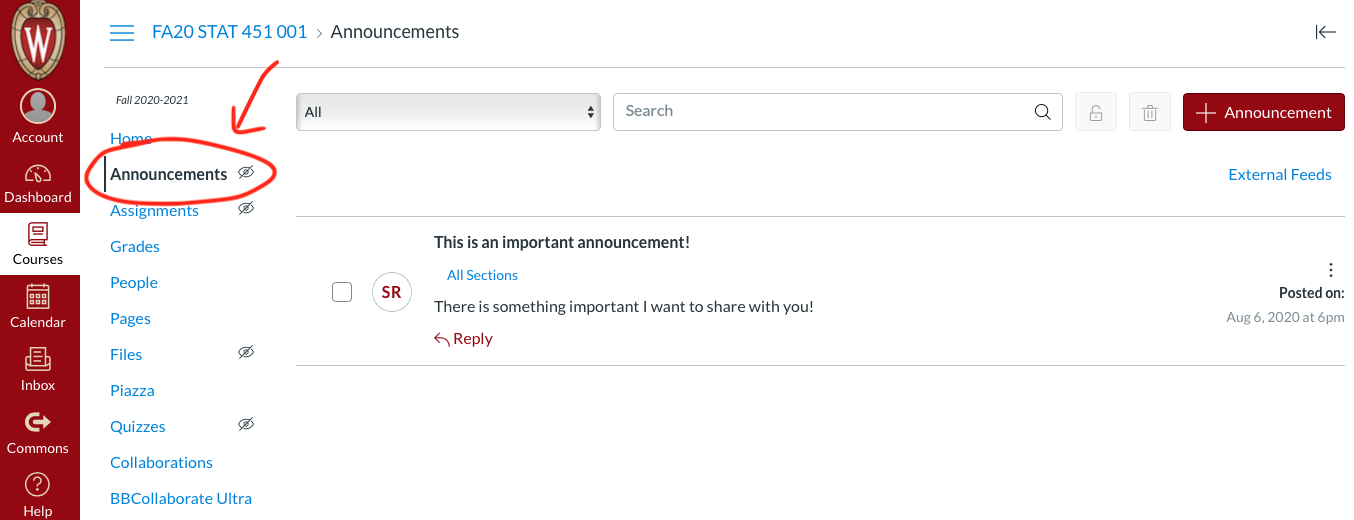
Task: Click the search magnifier icon
Action: 1042,111
